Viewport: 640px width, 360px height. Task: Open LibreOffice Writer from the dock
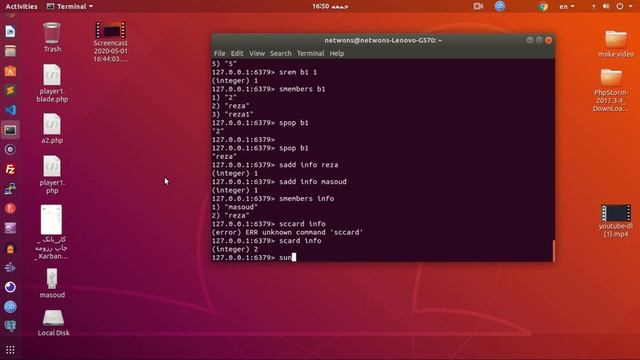click(x=10, y=31)
